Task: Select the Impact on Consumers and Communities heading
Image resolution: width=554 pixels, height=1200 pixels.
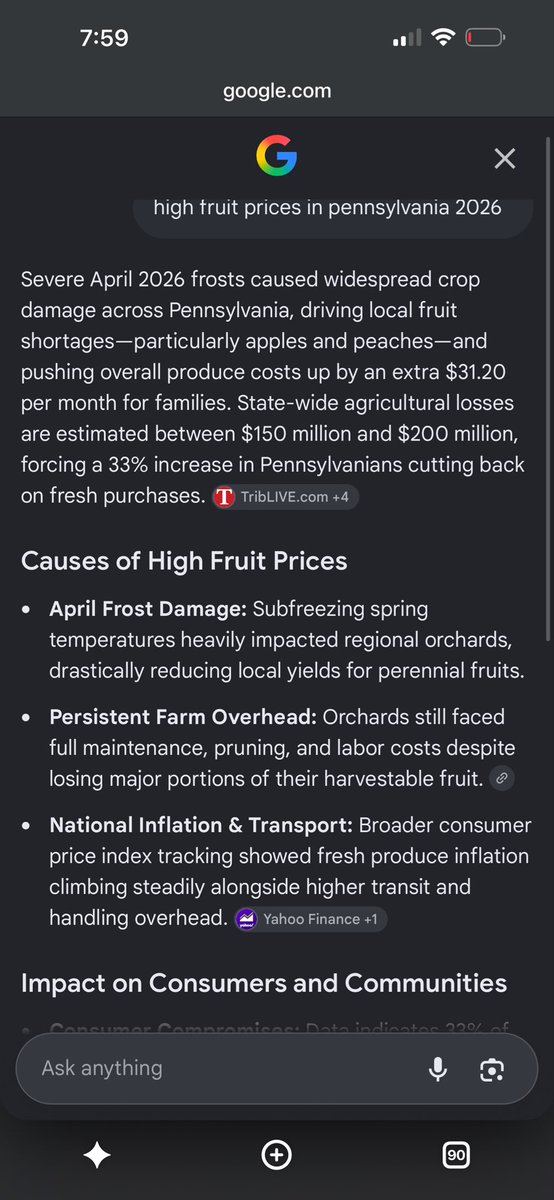Action: [x=264, y=983]
